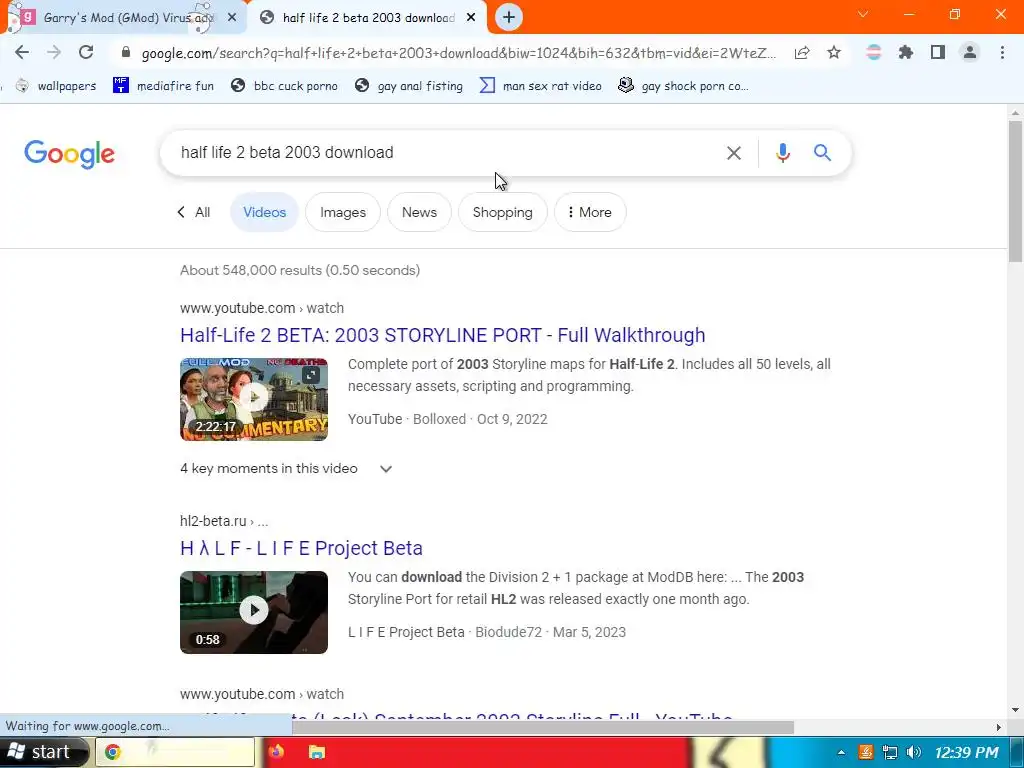Open the More search filters menu

(590, 212)
